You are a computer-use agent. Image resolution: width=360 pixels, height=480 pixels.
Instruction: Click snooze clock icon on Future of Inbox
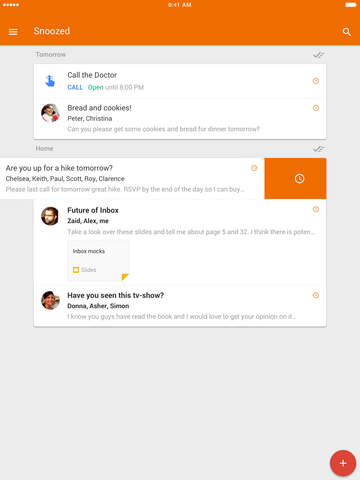point(316,209)
